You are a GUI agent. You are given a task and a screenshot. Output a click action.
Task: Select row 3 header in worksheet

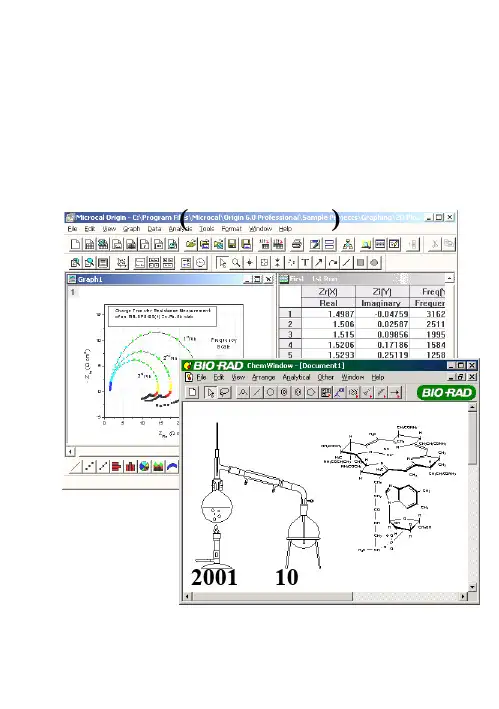pyautogui.click(x=290, y=335)
